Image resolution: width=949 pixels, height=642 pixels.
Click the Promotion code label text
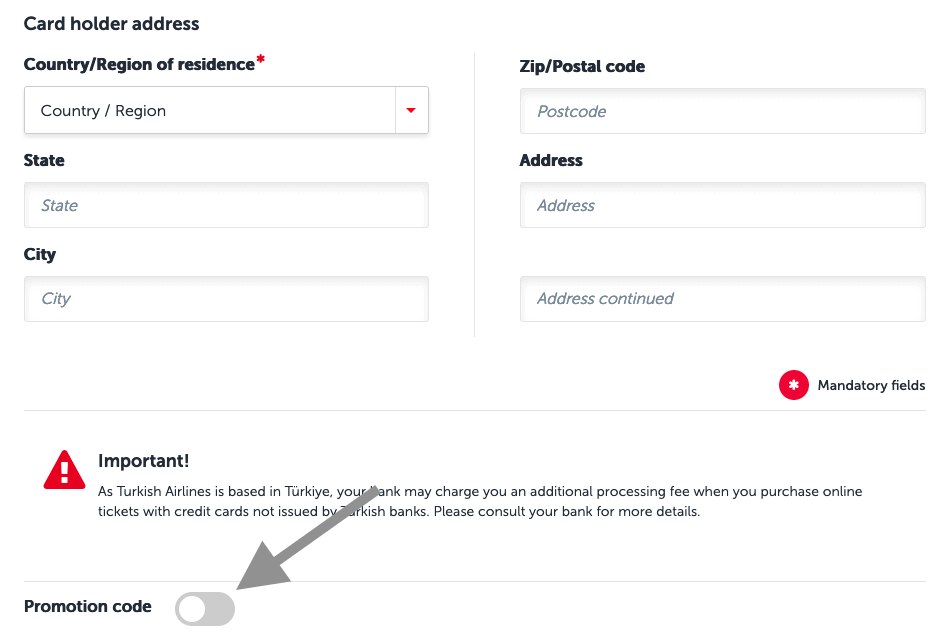[x=88, y=606]
